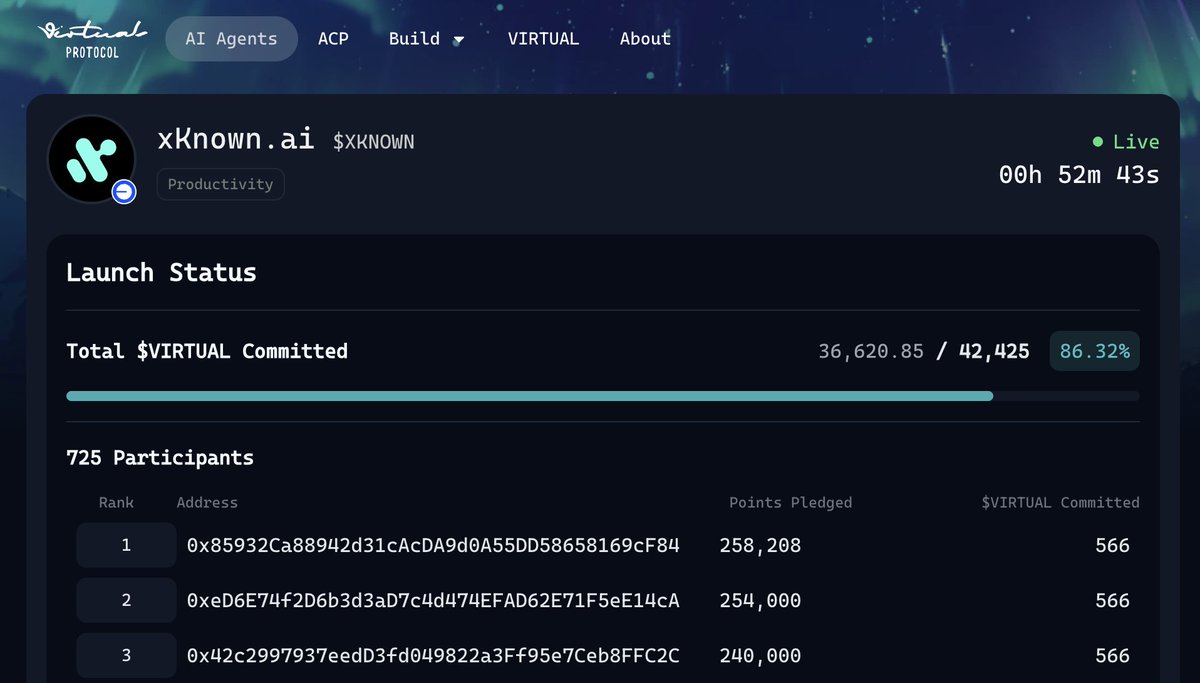Image resolution: width=1200 pixels, height=683 pixels.
Task: Sort by the Points Pledged column
Action: pyautogui.click(x=790, y=503)
